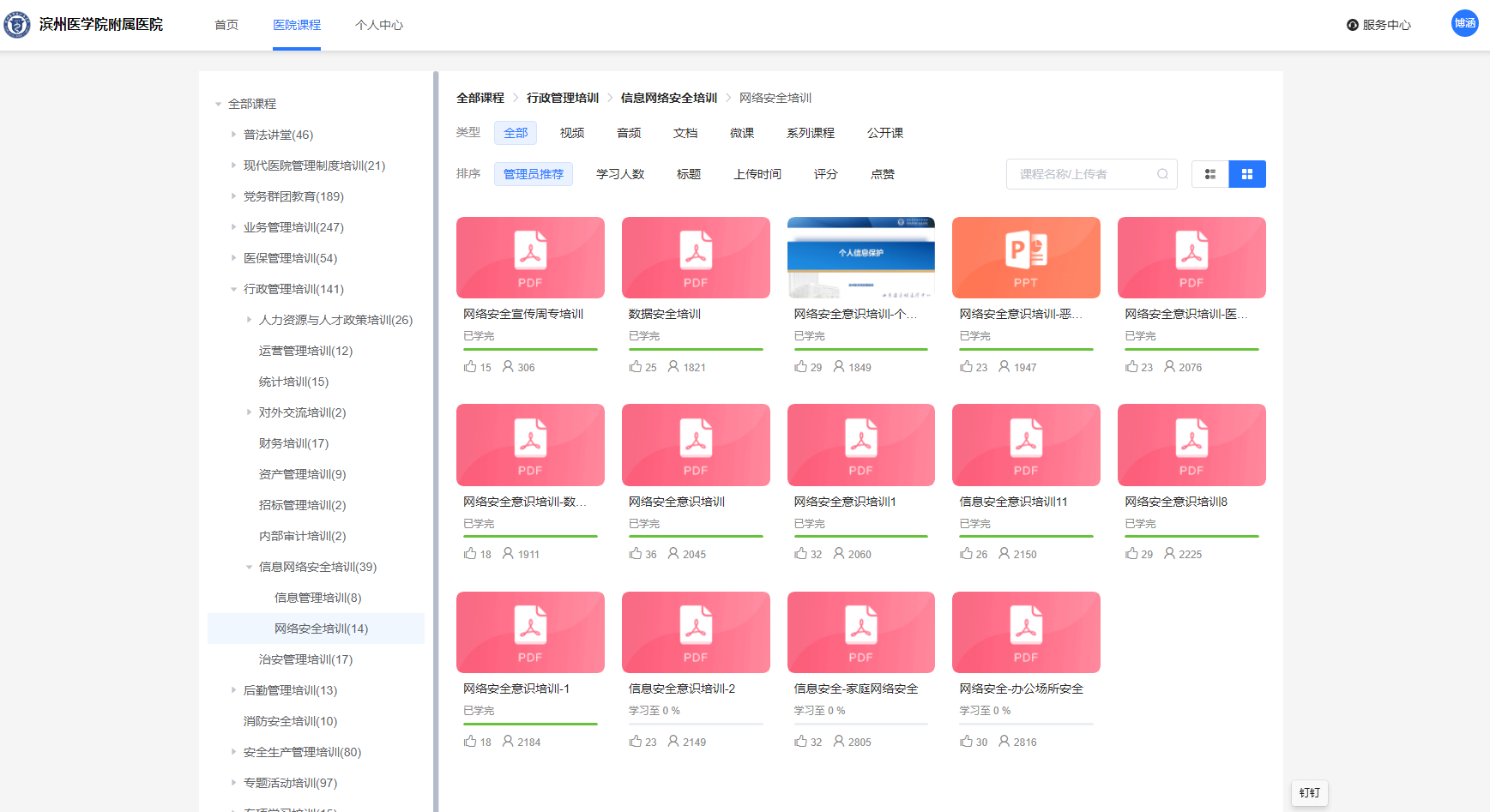Sort by 管理员推荐

tap(534, 174)
